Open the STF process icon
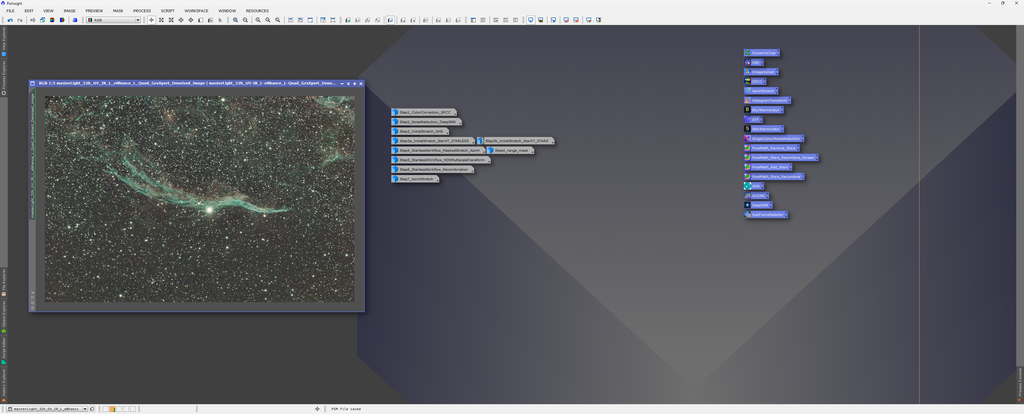The image size is (1024, 414). tap(754, 119)
